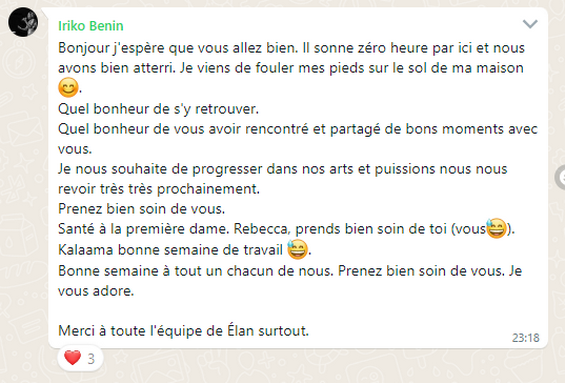Image resolution: width=565 pixels, height=383 pixels.
Task: Click the word Kalaama in the message
Action: tap(86, 250)
